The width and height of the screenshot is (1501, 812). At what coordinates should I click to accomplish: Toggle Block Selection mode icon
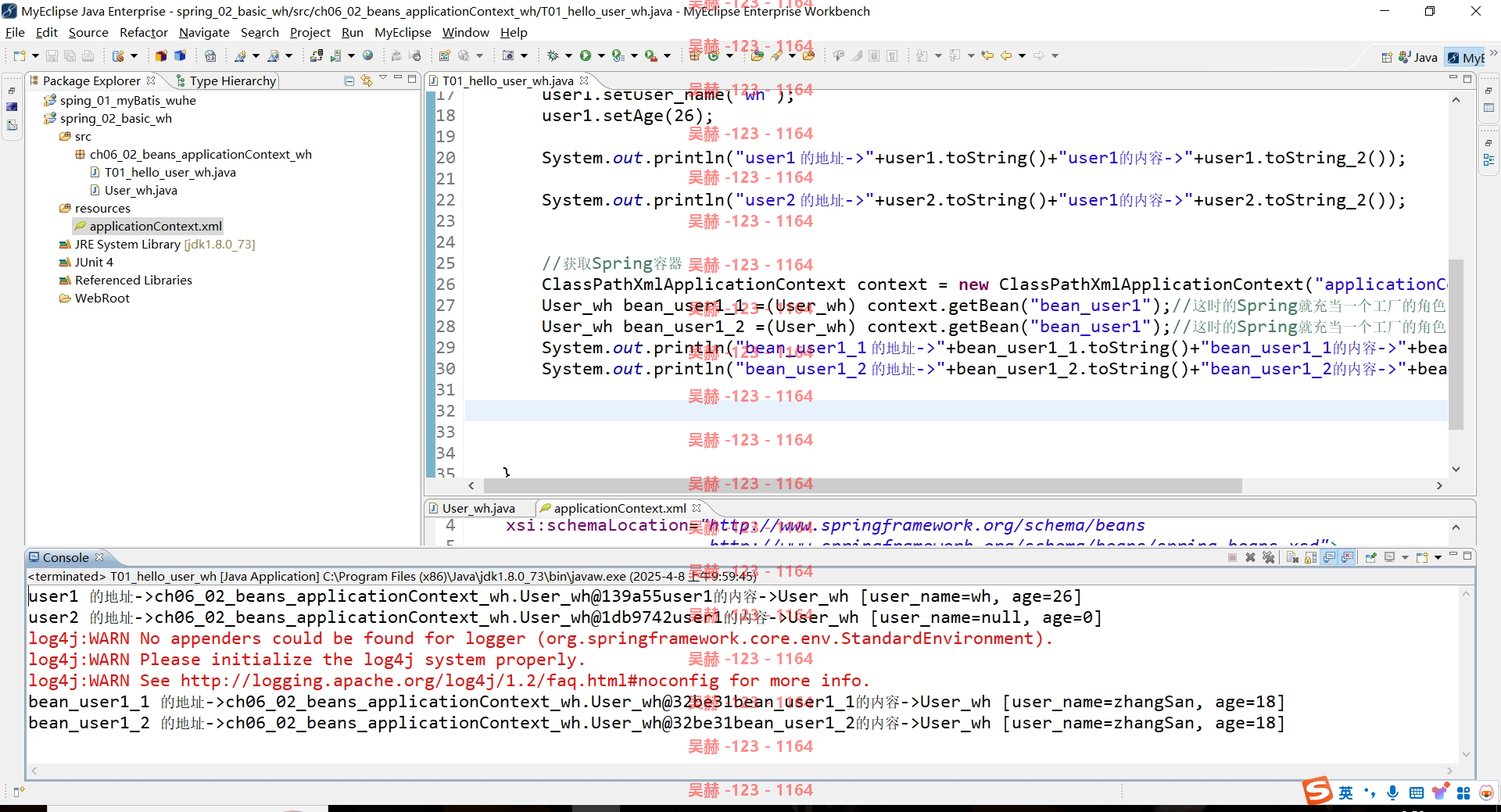click(x=874, y=55)
